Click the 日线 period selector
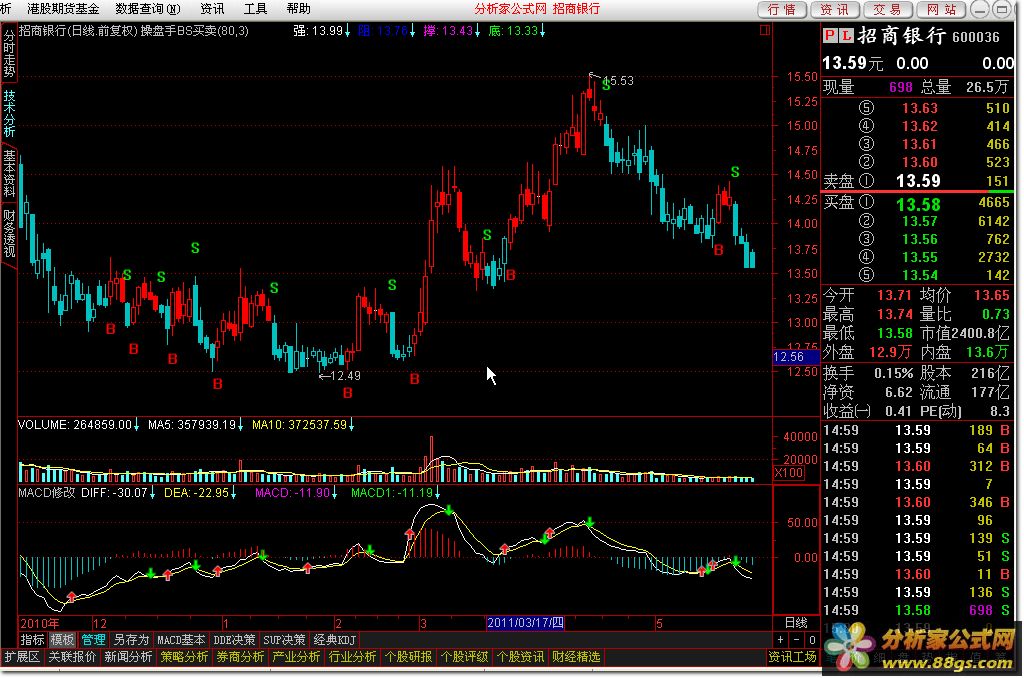The width and height of the screenshot is (1024, 678). 796,623
